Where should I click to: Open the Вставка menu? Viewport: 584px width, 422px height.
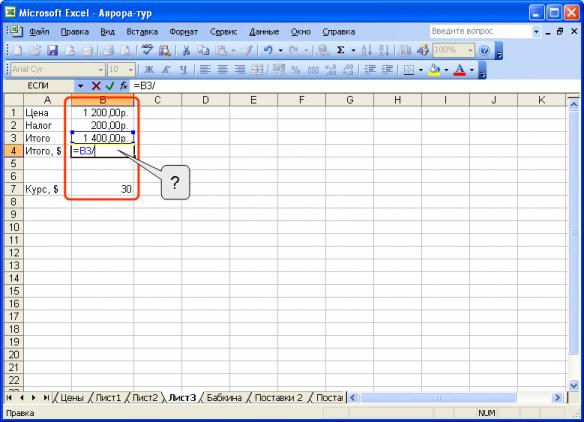coord(142,32)
